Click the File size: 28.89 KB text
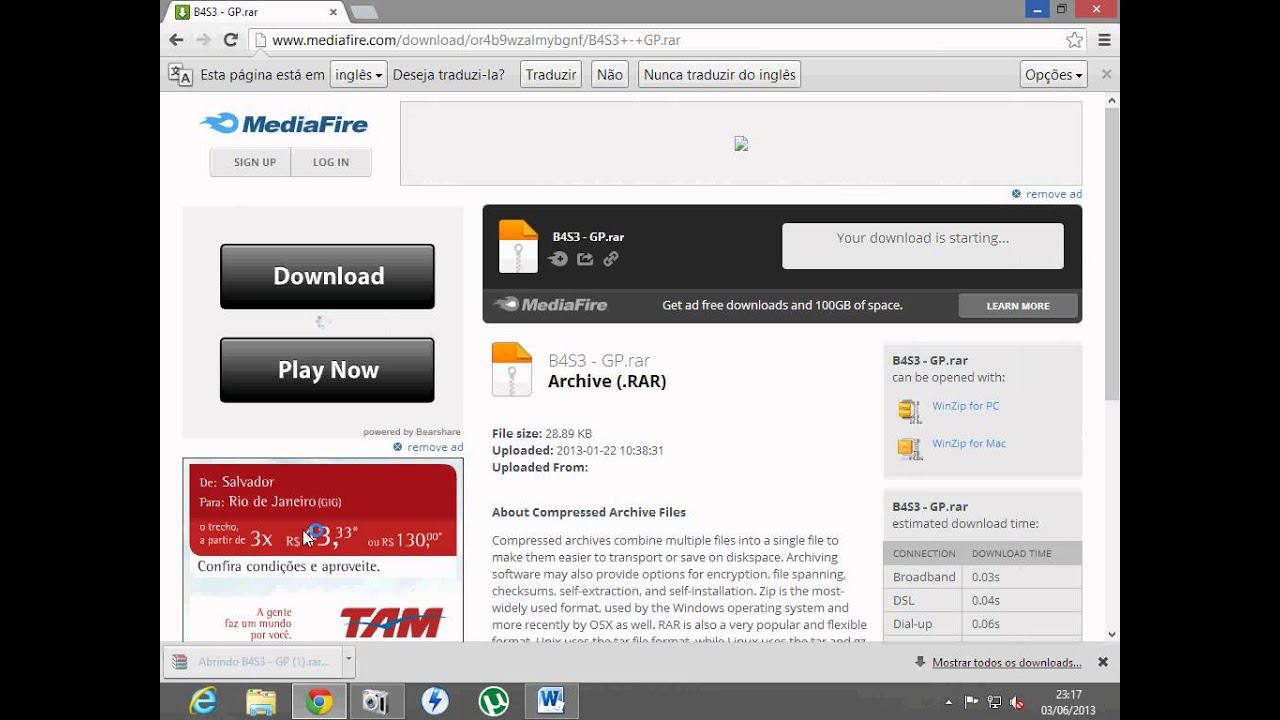 point(542,434)
